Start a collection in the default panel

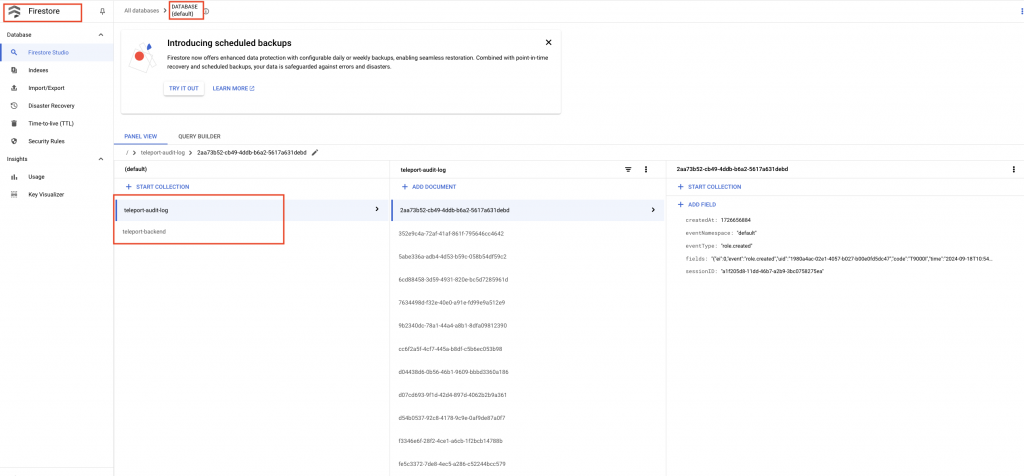157,187
